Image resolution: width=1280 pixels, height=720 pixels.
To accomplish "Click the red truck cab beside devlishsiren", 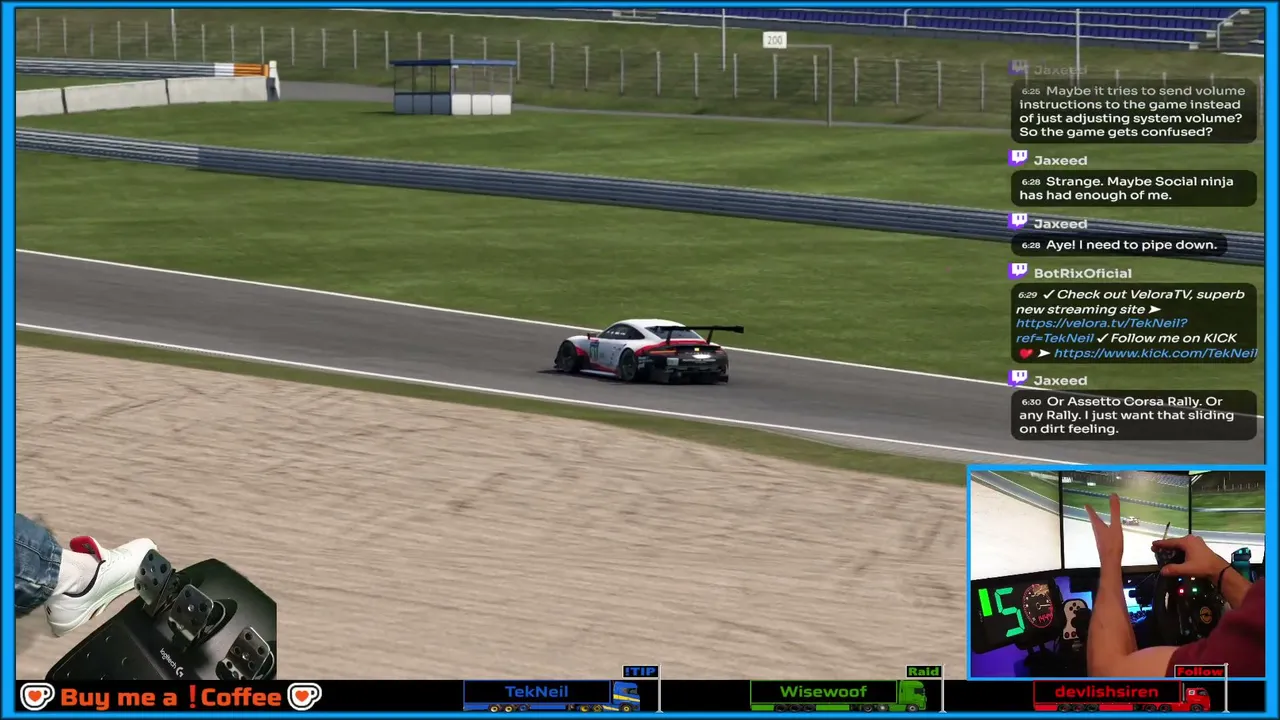I will 1197,696.
